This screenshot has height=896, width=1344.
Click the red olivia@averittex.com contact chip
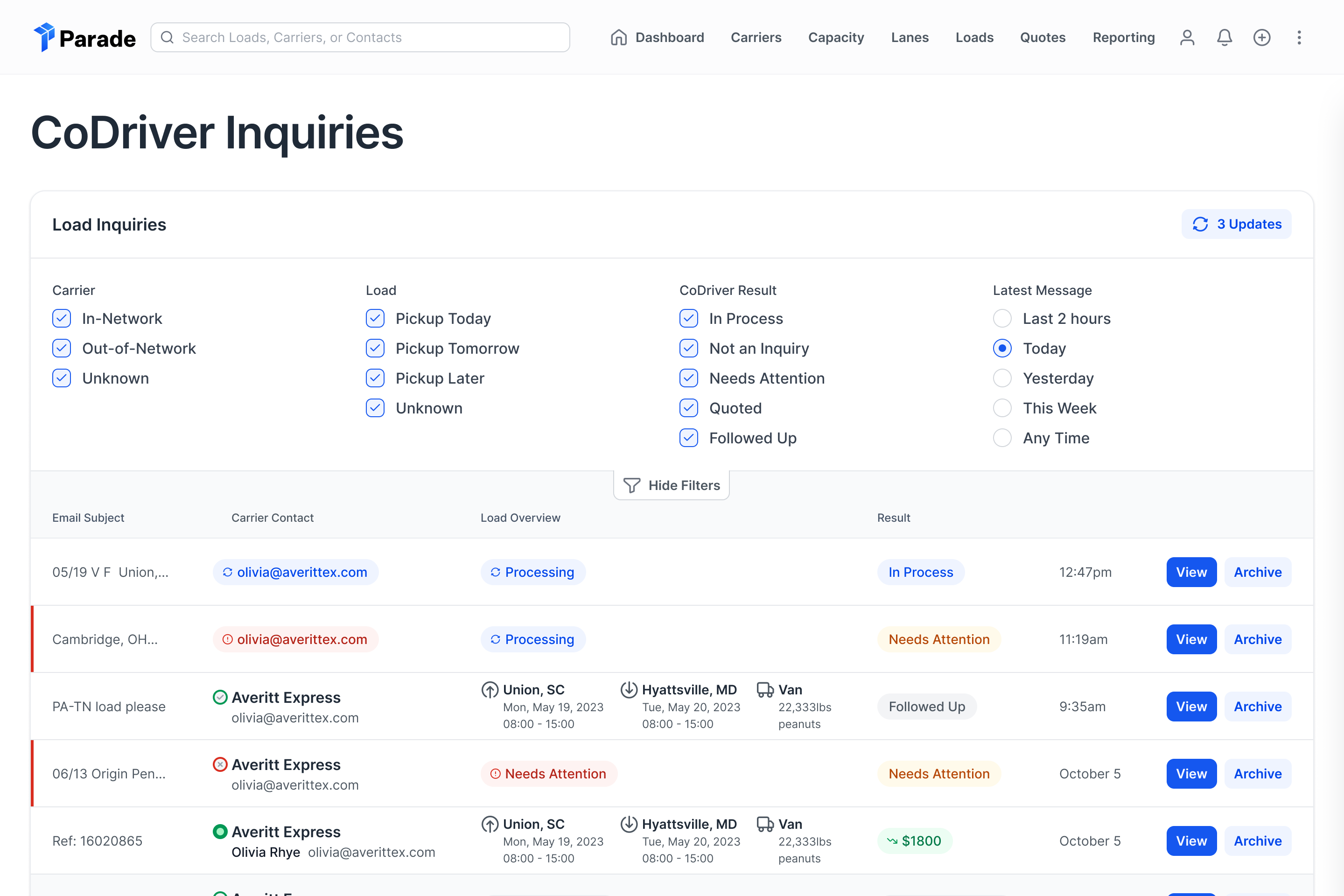(x=295, y=639)
